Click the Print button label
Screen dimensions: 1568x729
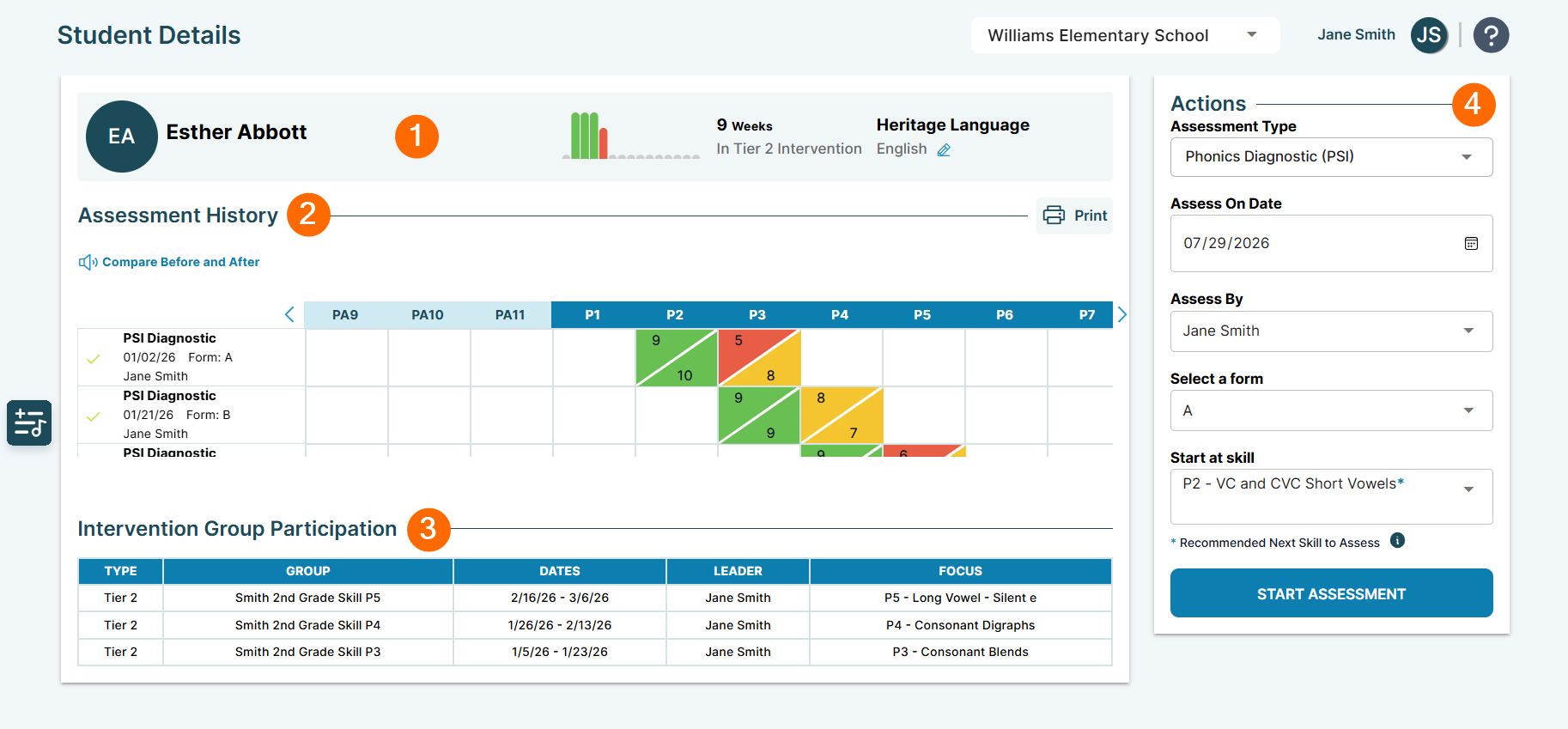pyautogui.click(x=1091, y=216)
